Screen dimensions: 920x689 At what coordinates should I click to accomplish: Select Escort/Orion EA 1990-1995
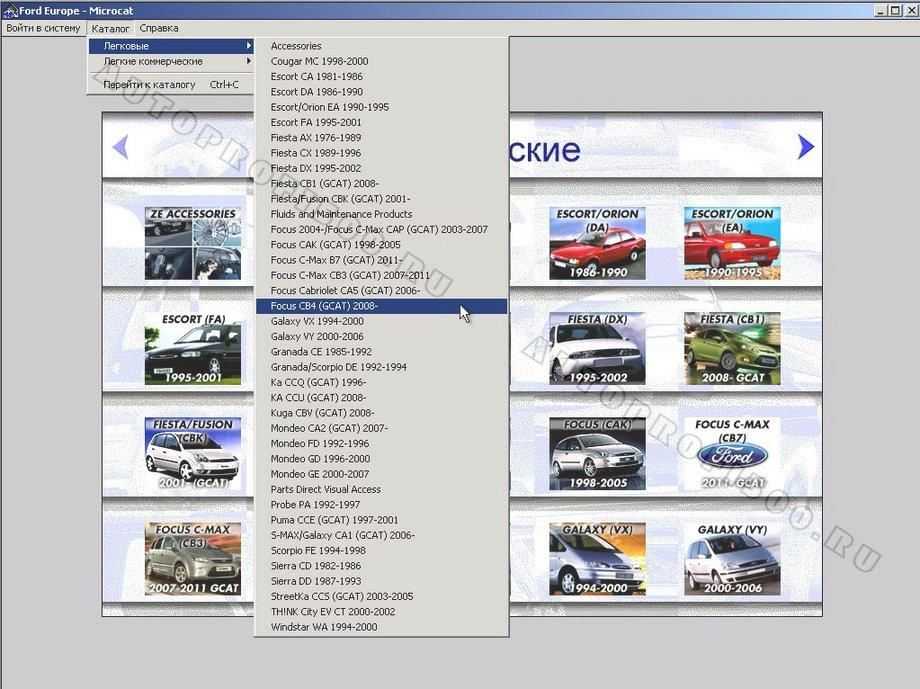tap(381, 107)
